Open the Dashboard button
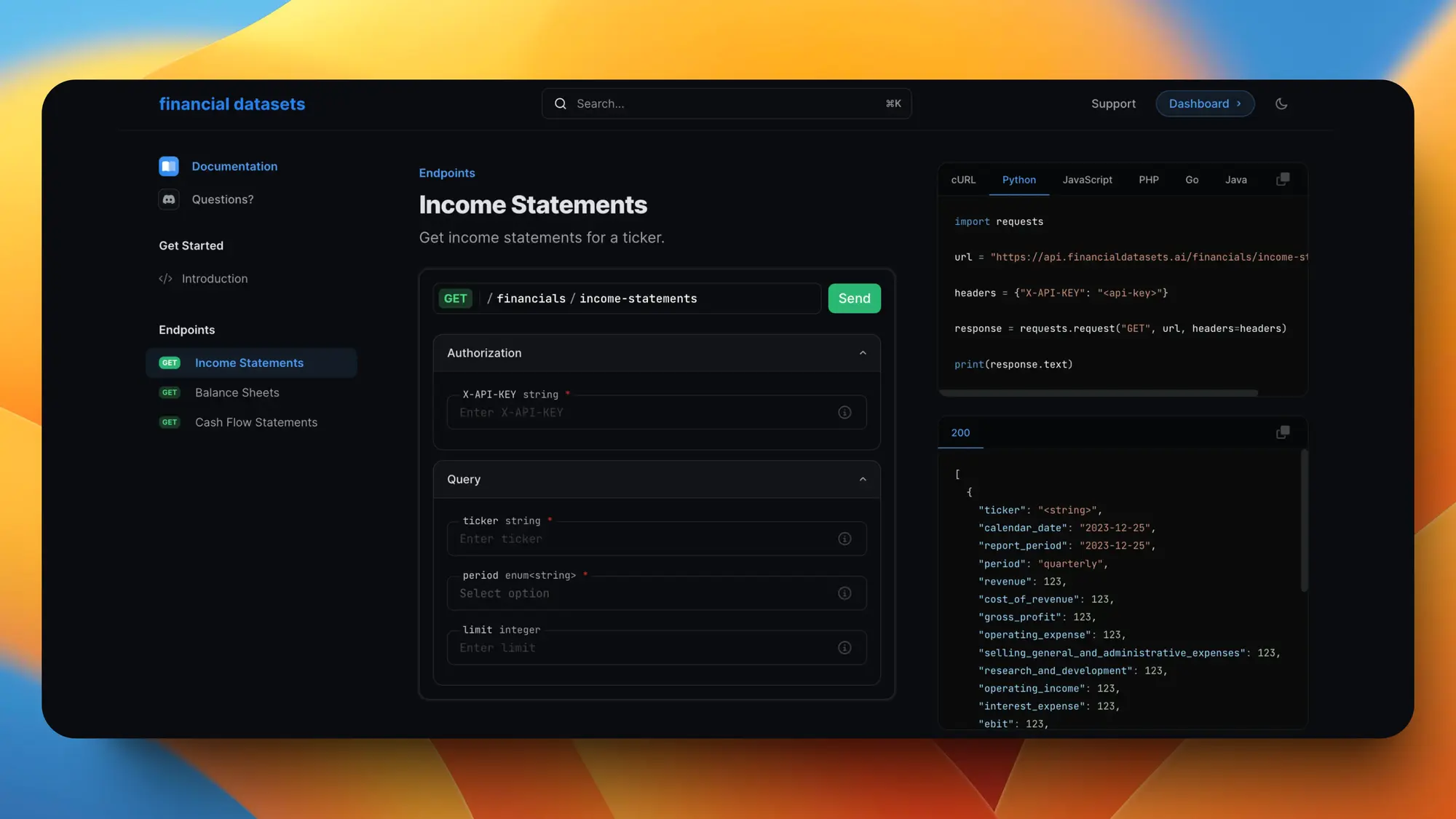 coord(1204,103)
